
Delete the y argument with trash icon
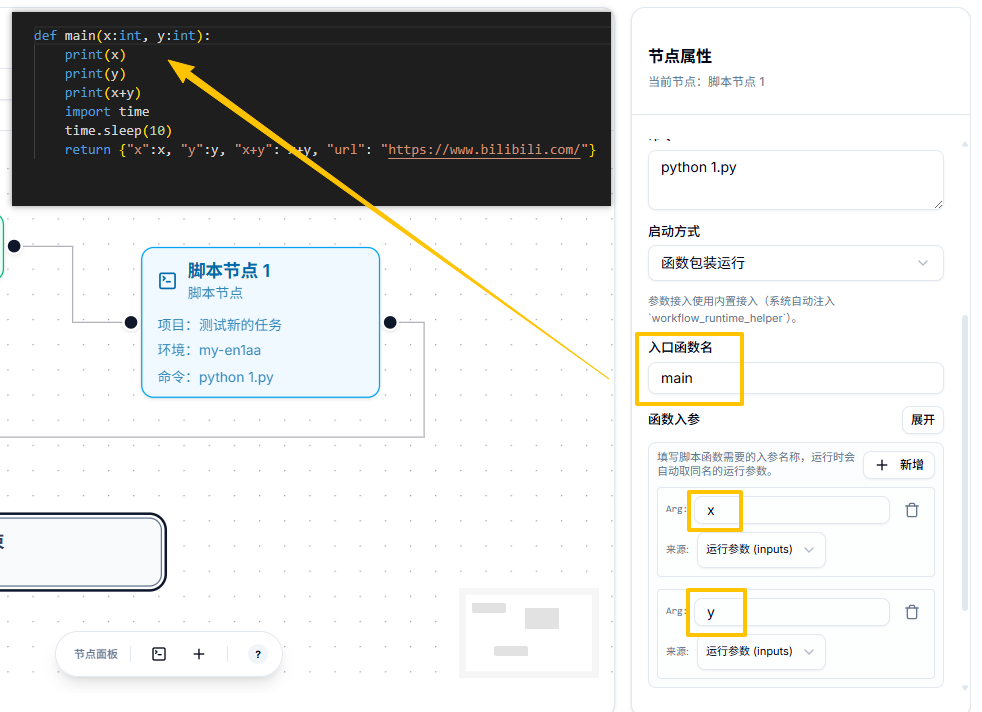coord(912,612)
